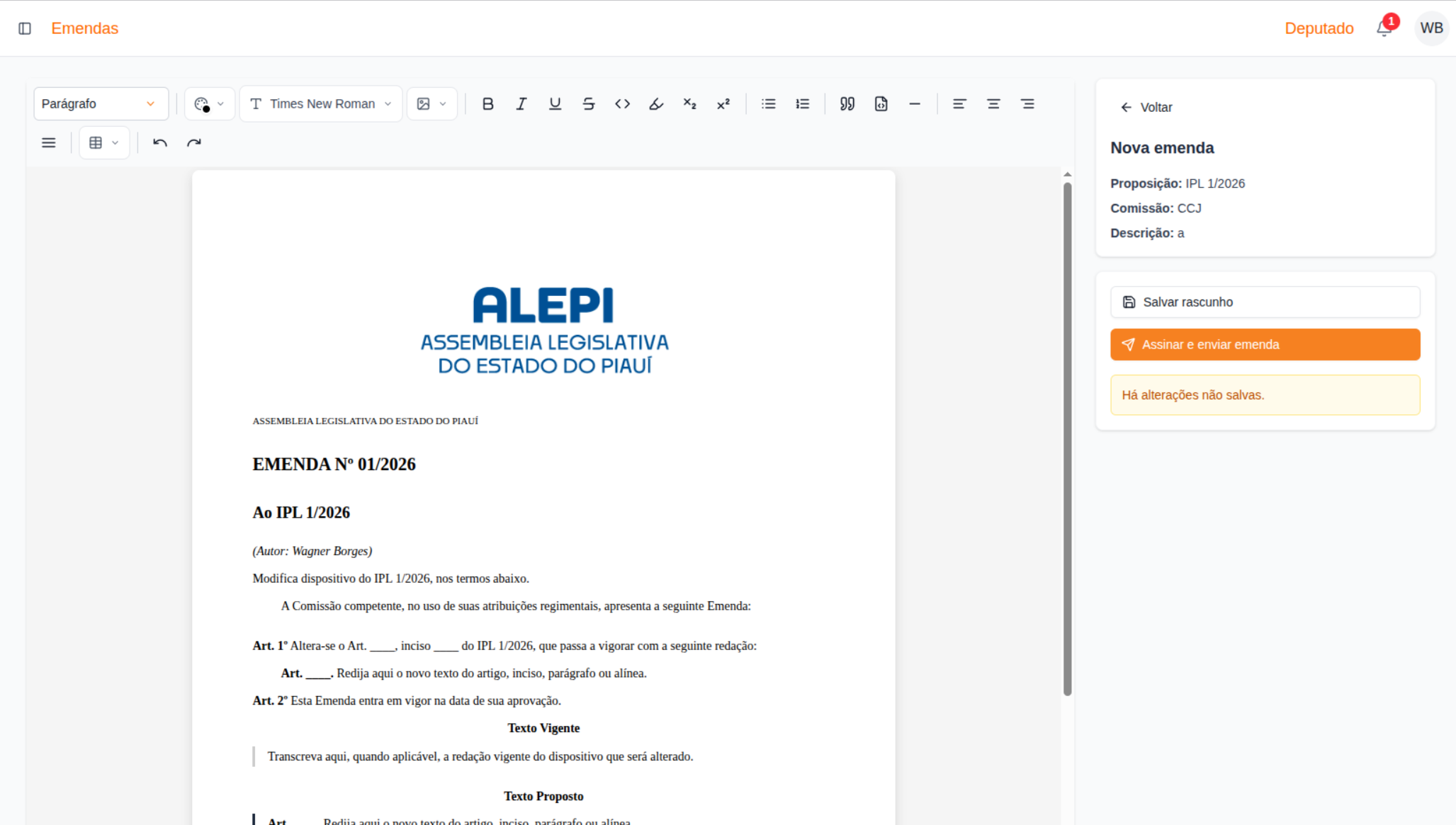
Task: Apply bold formatting
Action: (487, 104)
